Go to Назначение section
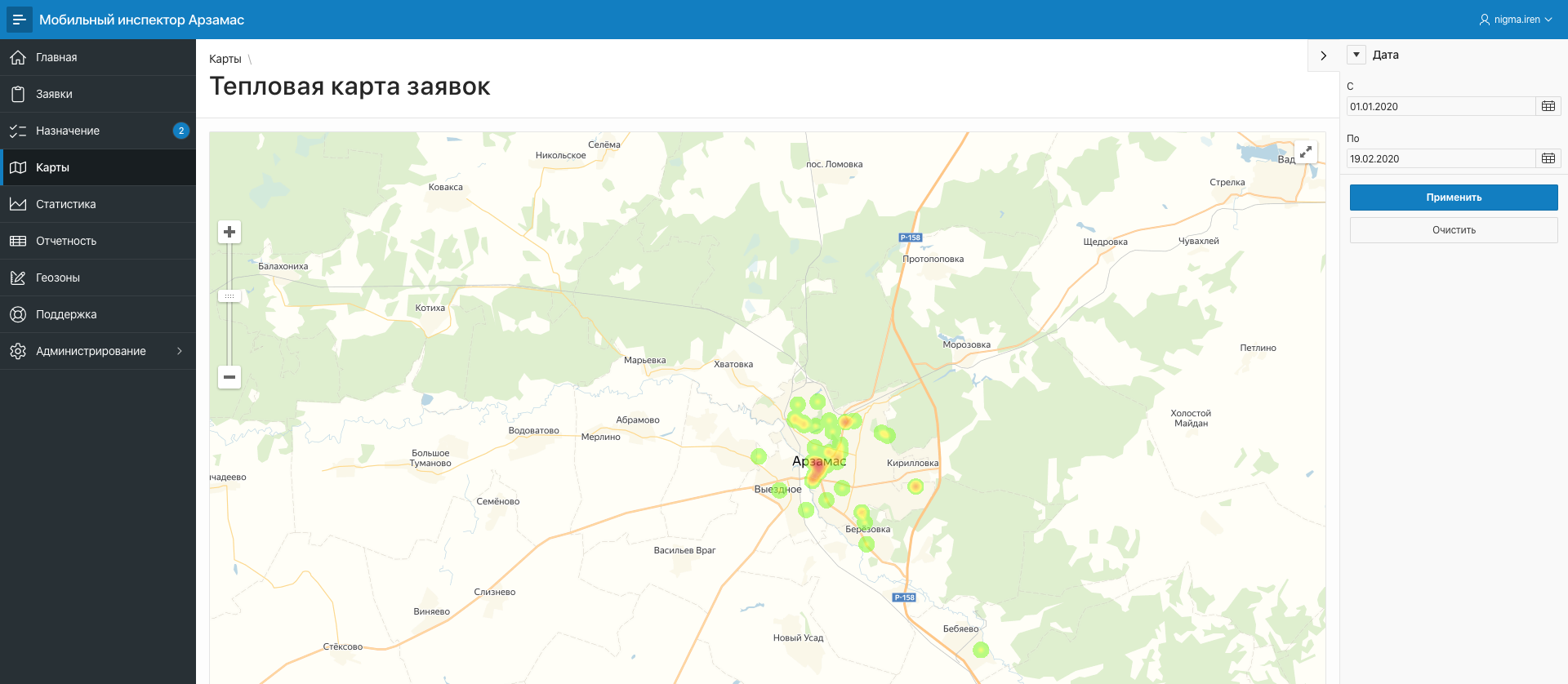 click(x=98, y=131)
